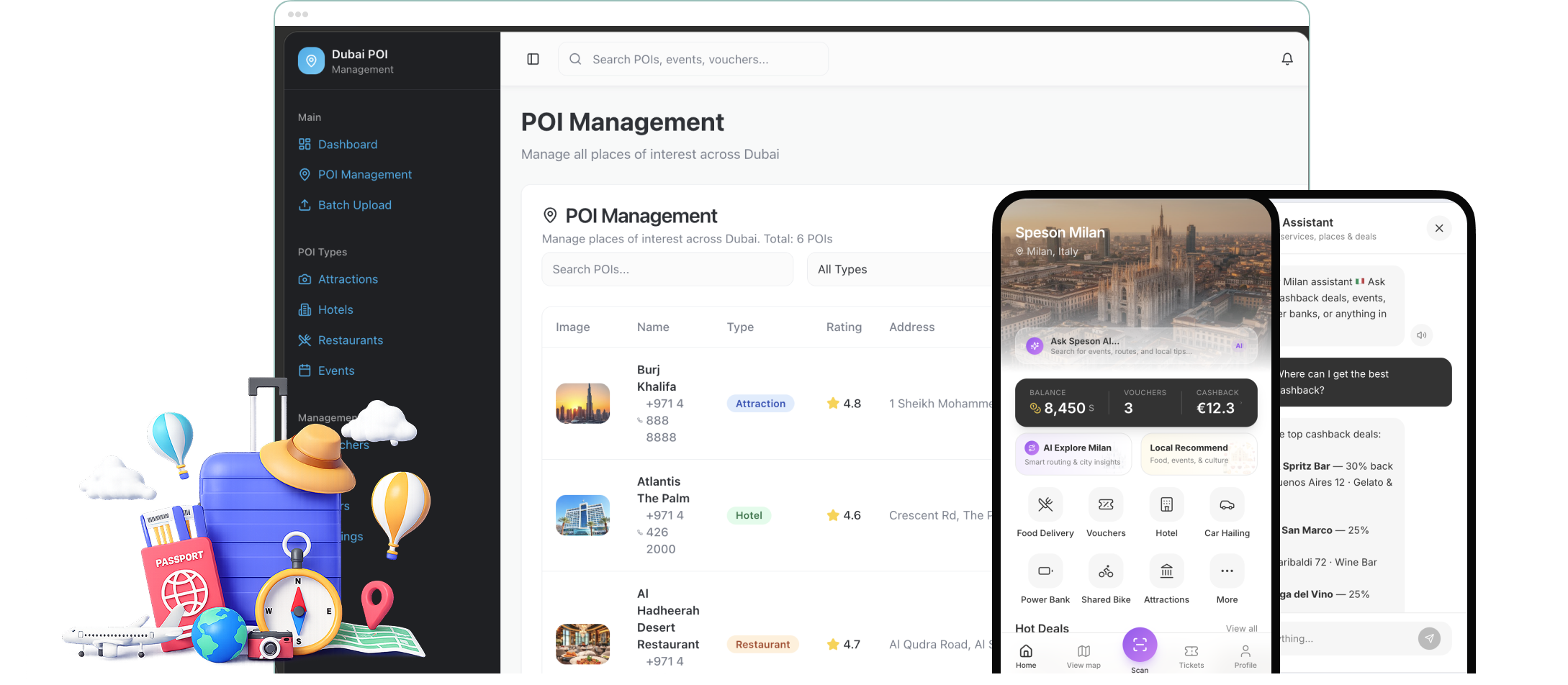
Task: Switch to View map tab
Action: [1083, 656]
